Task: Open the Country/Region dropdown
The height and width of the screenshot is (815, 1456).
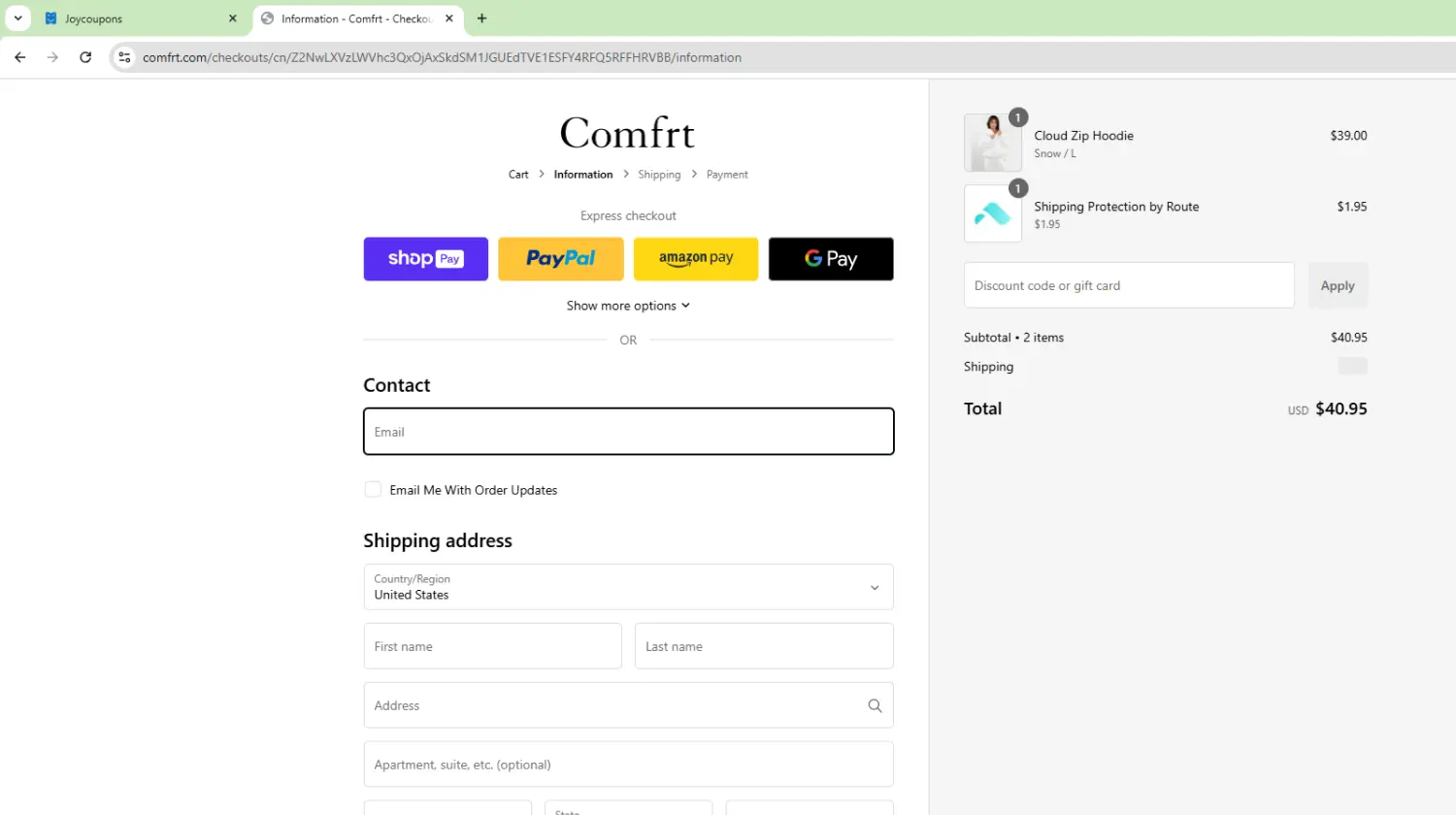Action: pyautogui.click(x=628, y=587)
